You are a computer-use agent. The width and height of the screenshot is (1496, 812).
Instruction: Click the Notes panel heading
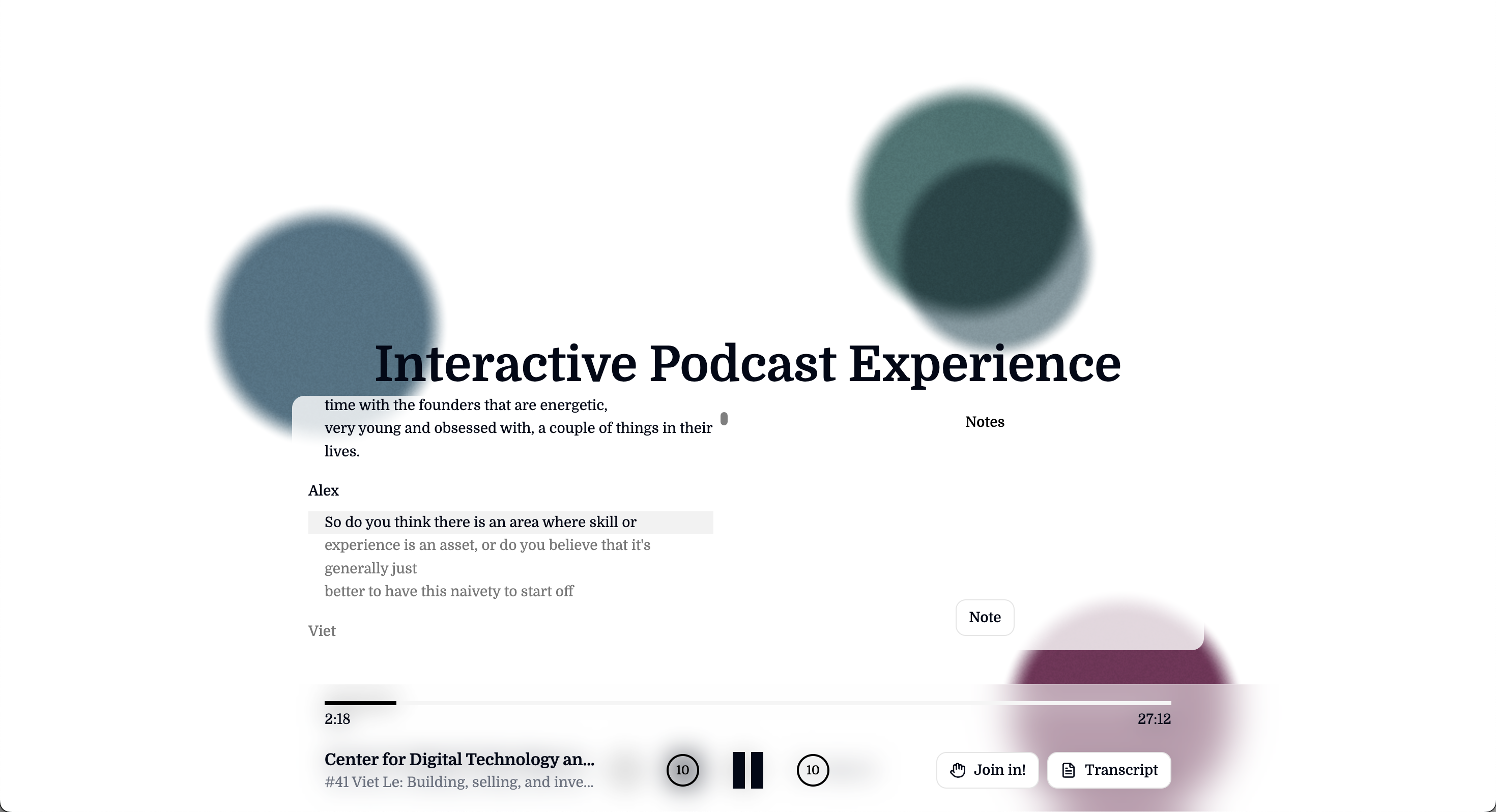coord(985,422)
